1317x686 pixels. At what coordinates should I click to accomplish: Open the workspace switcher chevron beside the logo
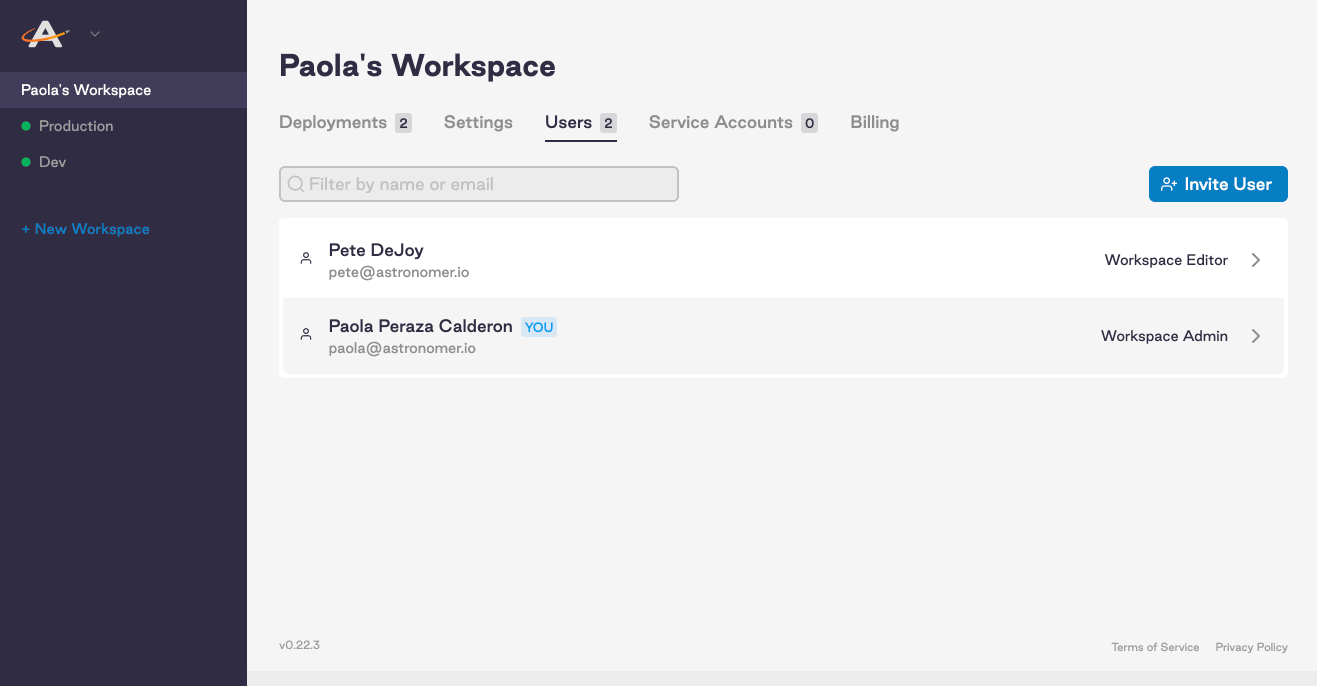coord(93,33)
